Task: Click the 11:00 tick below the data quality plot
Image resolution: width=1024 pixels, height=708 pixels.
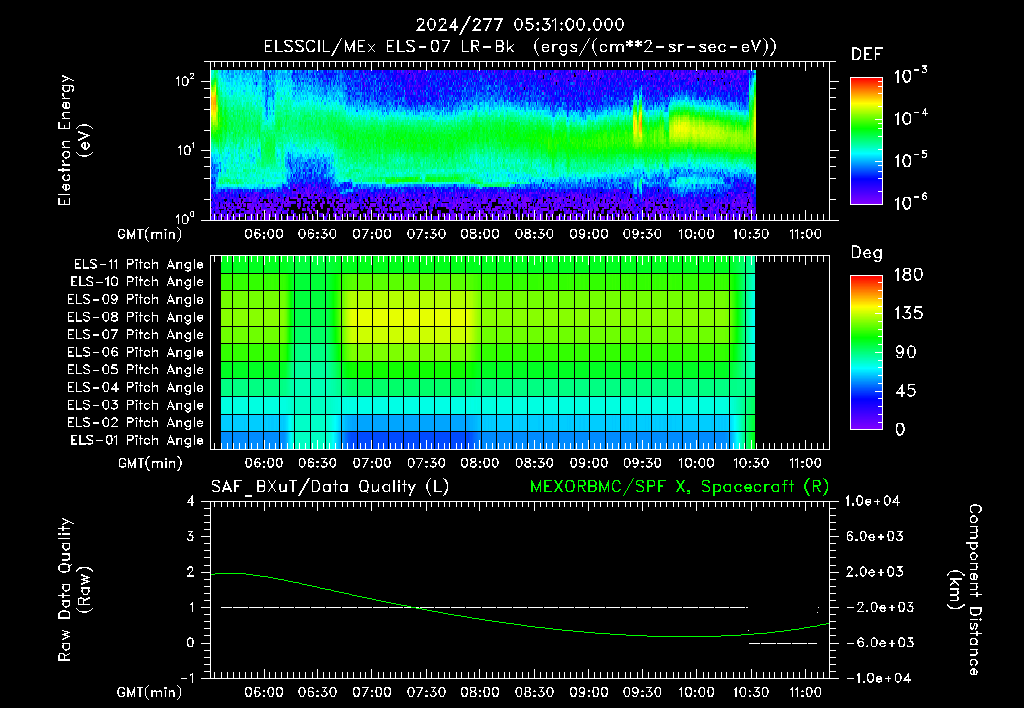Action: pyautogui.click(x=805, y=692)
